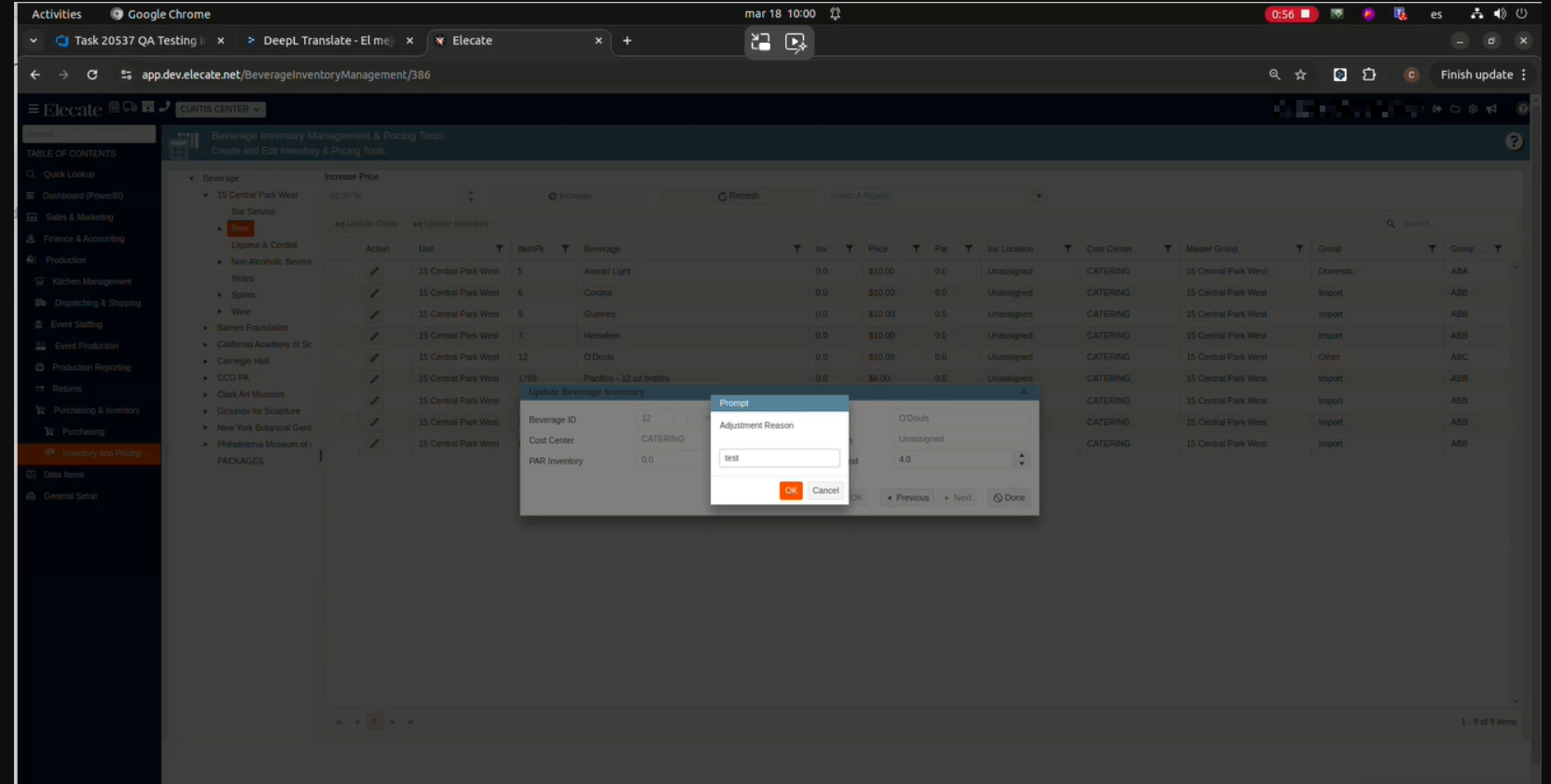Click the help question mark icon
The height and width of the screenshot is (784, 1551).
[1514, 142]
